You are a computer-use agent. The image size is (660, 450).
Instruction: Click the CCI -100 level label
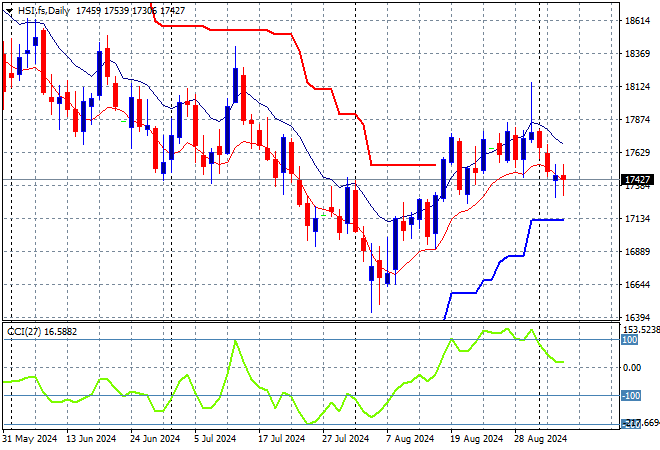click(x=631, y=396)
